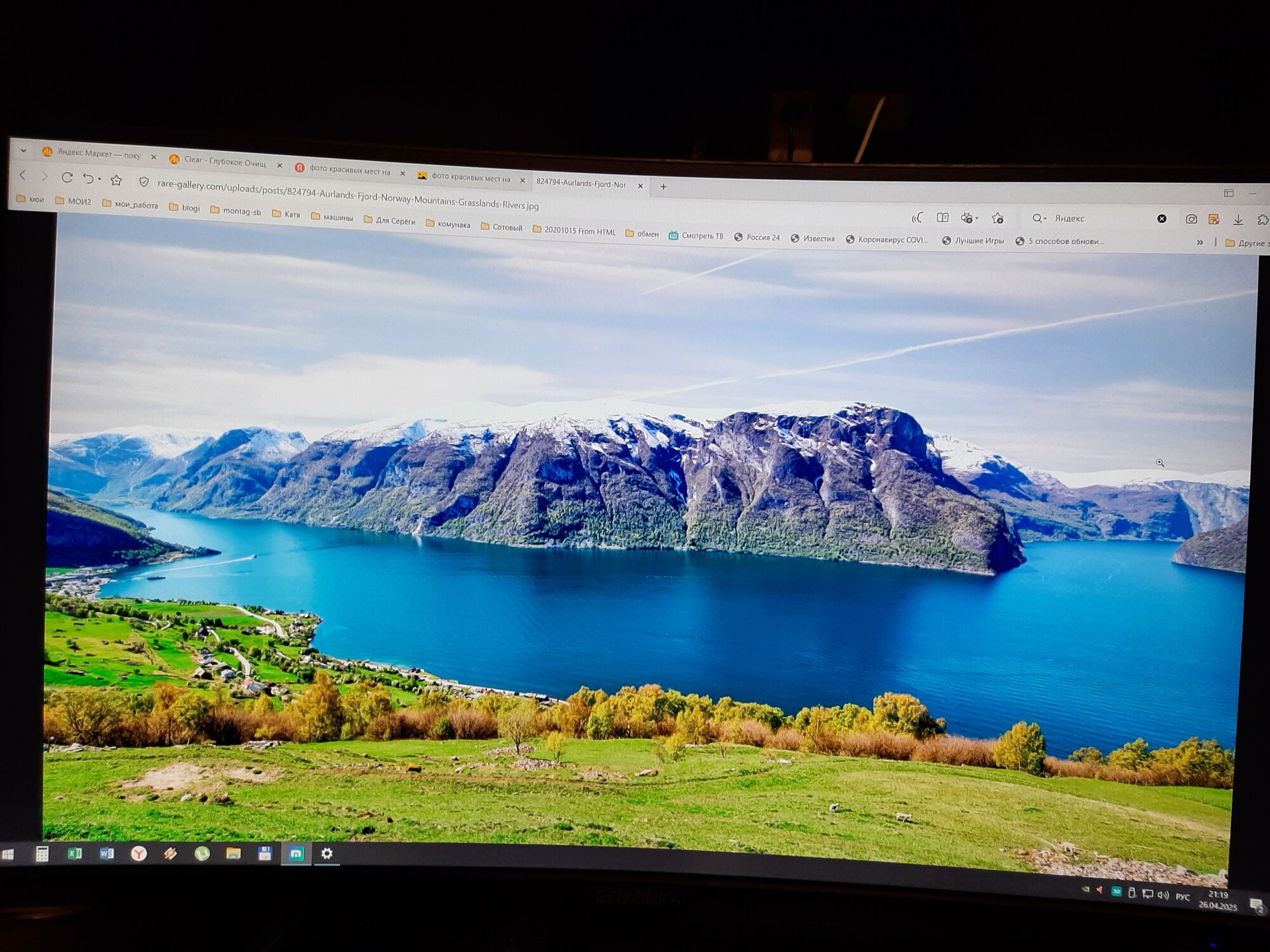The image size is (1270, 952).
Task: Click the volume speaker tray icon
Action: click(1163, 895)
